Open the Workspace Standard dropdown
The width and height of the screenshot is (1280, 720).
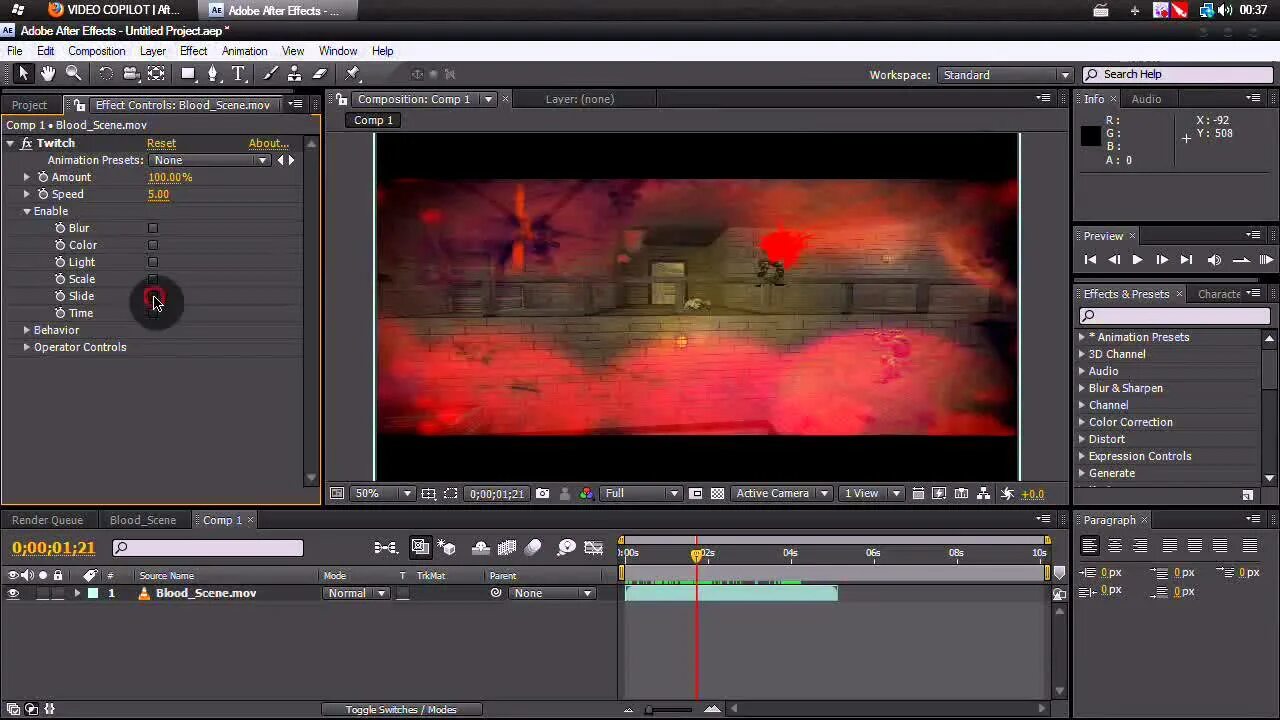click(x=1004, y=75)
